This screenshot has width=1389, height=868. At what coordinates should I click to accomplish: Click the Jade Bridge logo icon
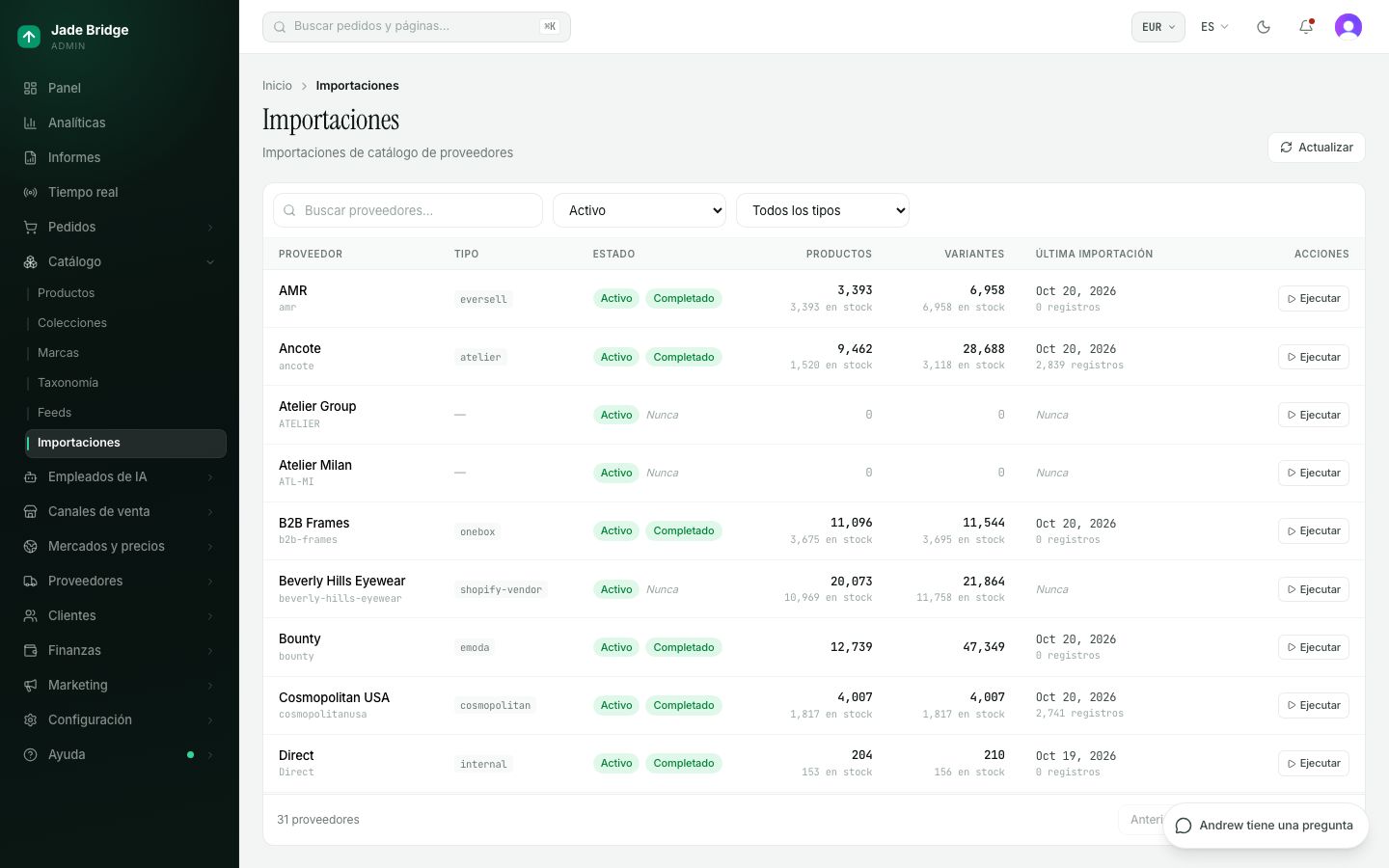(x=29, y=37)
